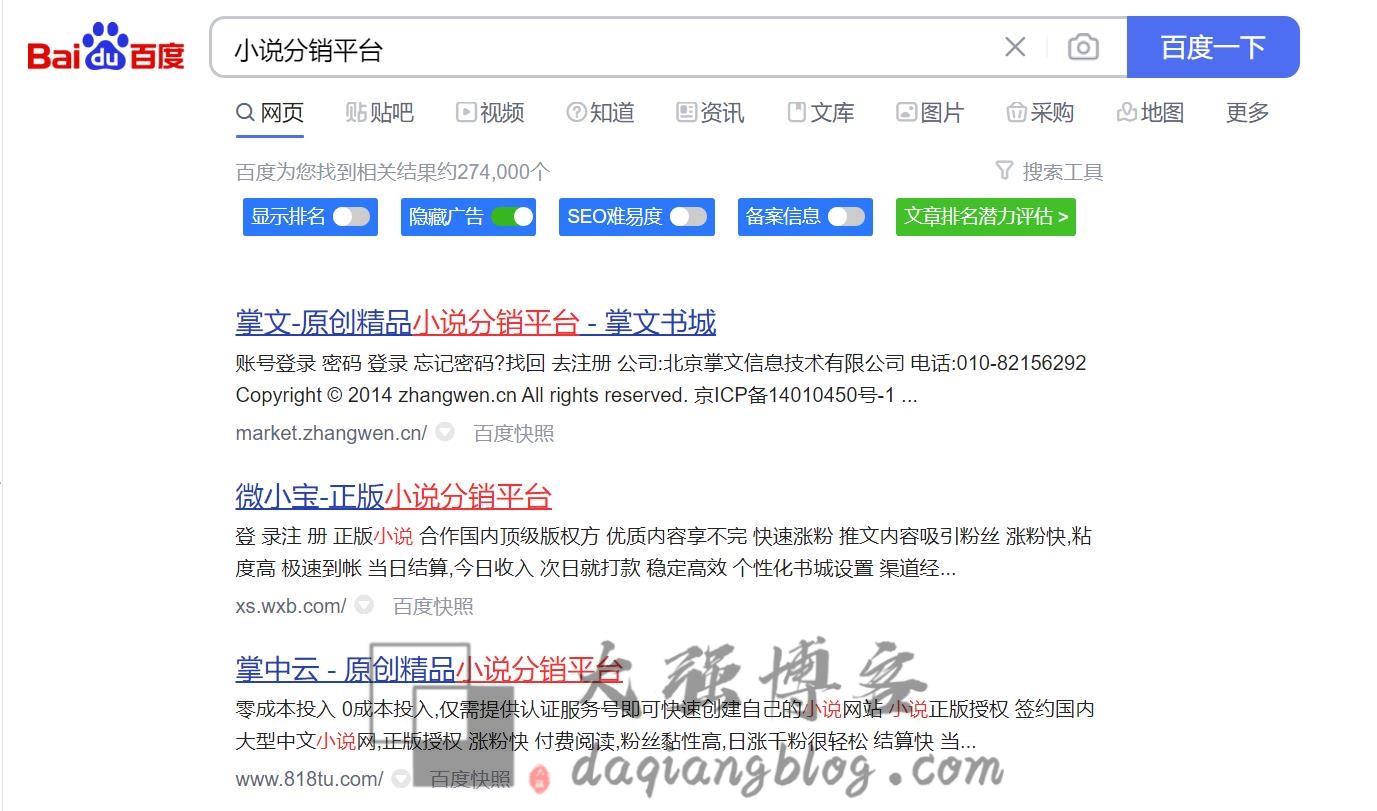Image resolution: width=1377 pixels, height=811 pixels.
Task: Open the 采购 tab
Action: pos(1040,113)
